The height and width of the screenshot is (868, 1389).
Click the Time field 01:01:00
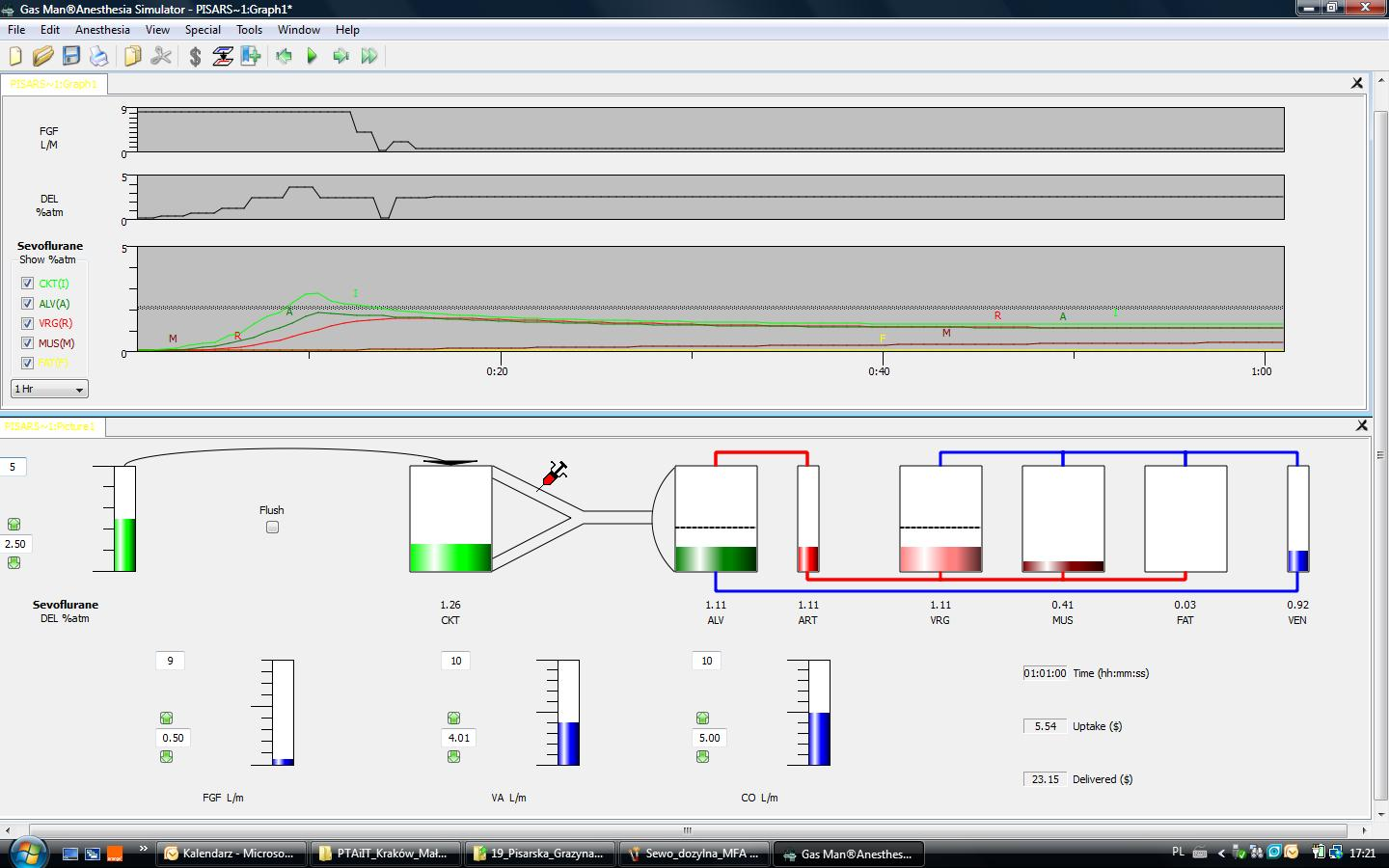tap(1045, 673)
